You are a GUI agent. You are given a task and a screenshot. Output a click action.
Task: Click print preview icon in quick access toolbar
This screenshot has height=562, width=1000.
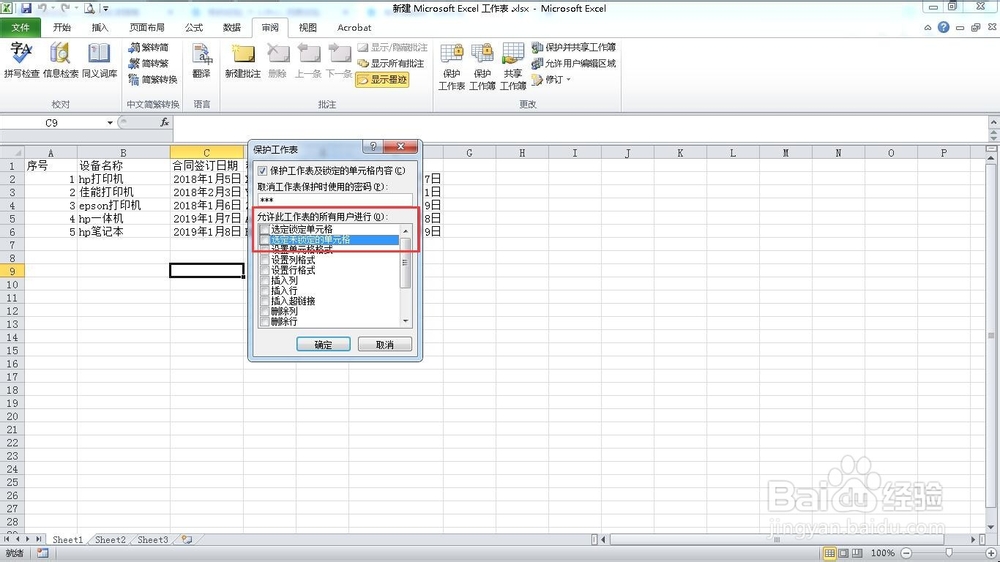(x=90, y=8)
